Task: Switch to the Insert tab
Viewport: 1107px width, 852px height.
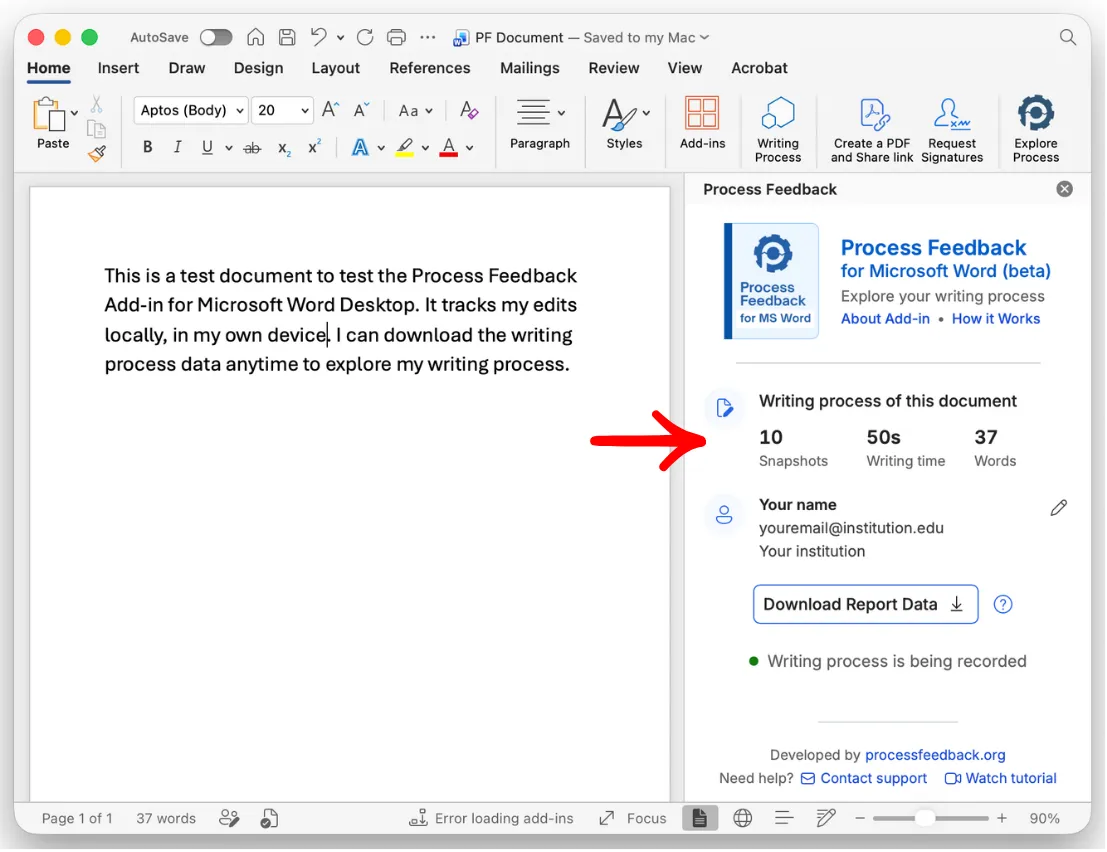Action: (x=118, y=68)
